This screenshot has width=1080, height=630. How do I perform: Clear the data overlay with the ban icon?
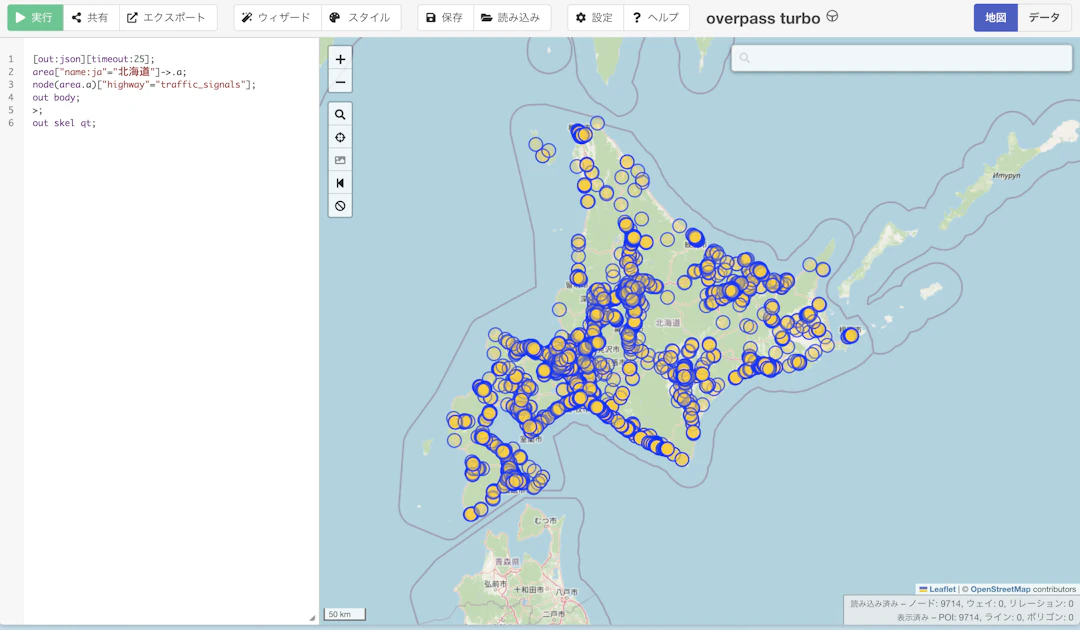340,206
